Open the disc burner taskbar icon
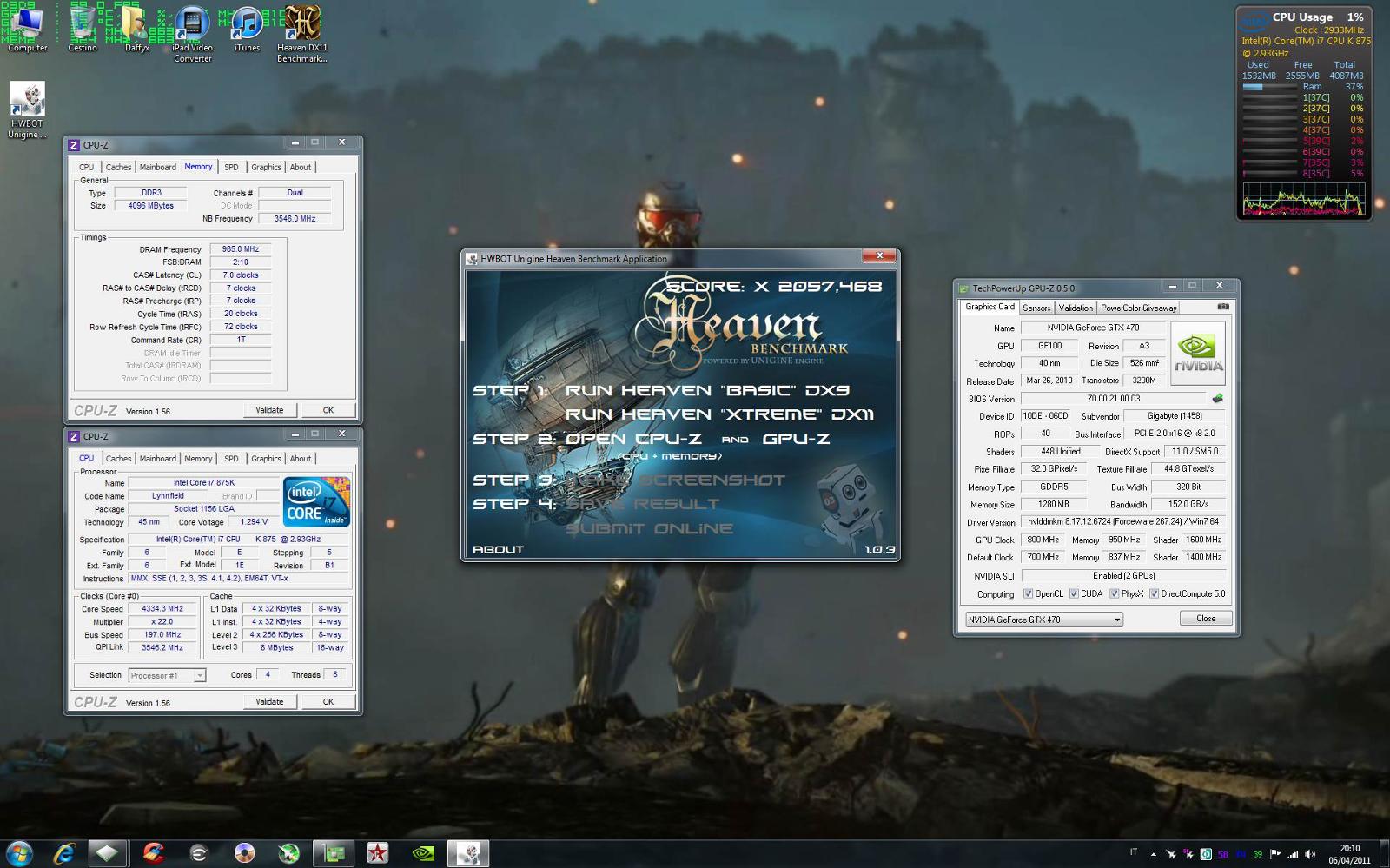This screenshot has height=868, width=1390. (244, 853)
